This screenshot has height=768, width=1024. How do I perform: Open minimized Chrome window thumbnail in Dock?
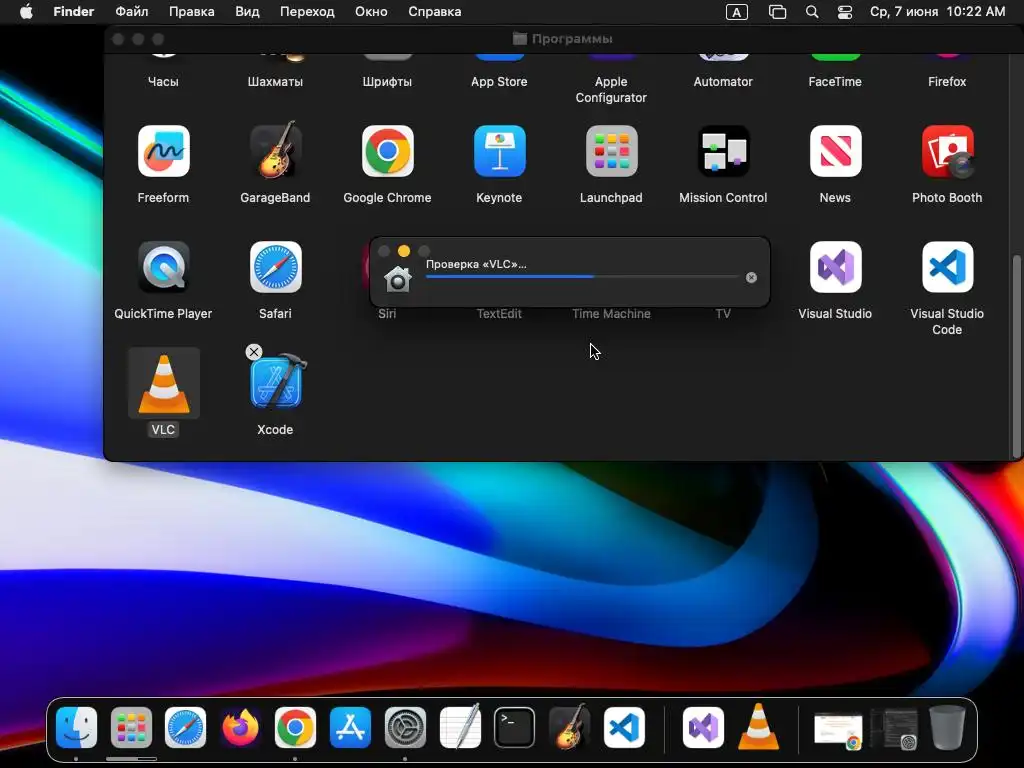838,731
